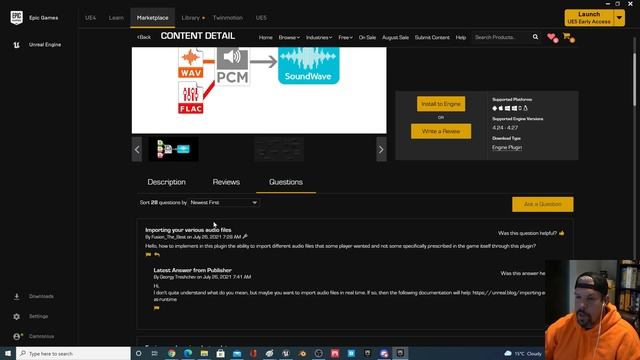
Task: Select the dark second gallery thumbnail
Action: (x=279, y=150)
